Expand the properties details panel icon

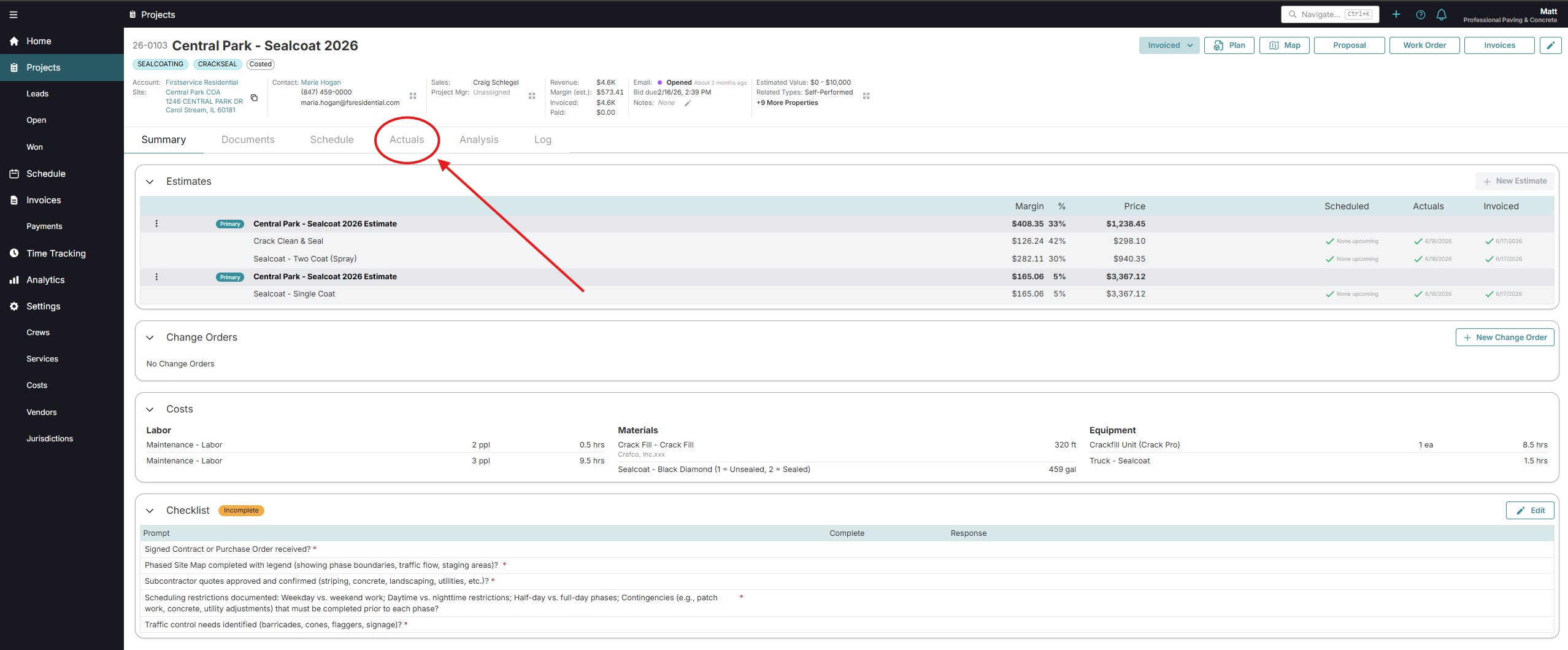point(866,96)
